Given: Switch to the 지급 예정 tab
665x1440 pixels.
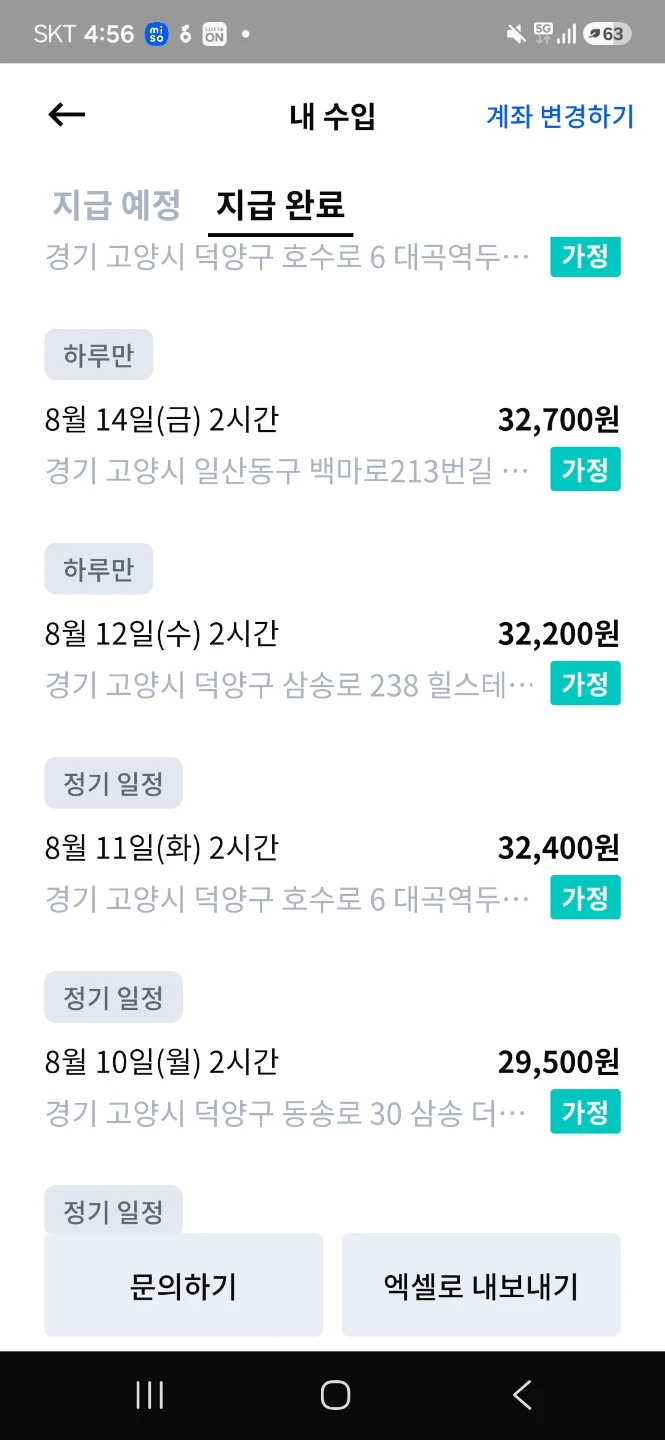Looking at the screenshot, I should coord(116,204).
